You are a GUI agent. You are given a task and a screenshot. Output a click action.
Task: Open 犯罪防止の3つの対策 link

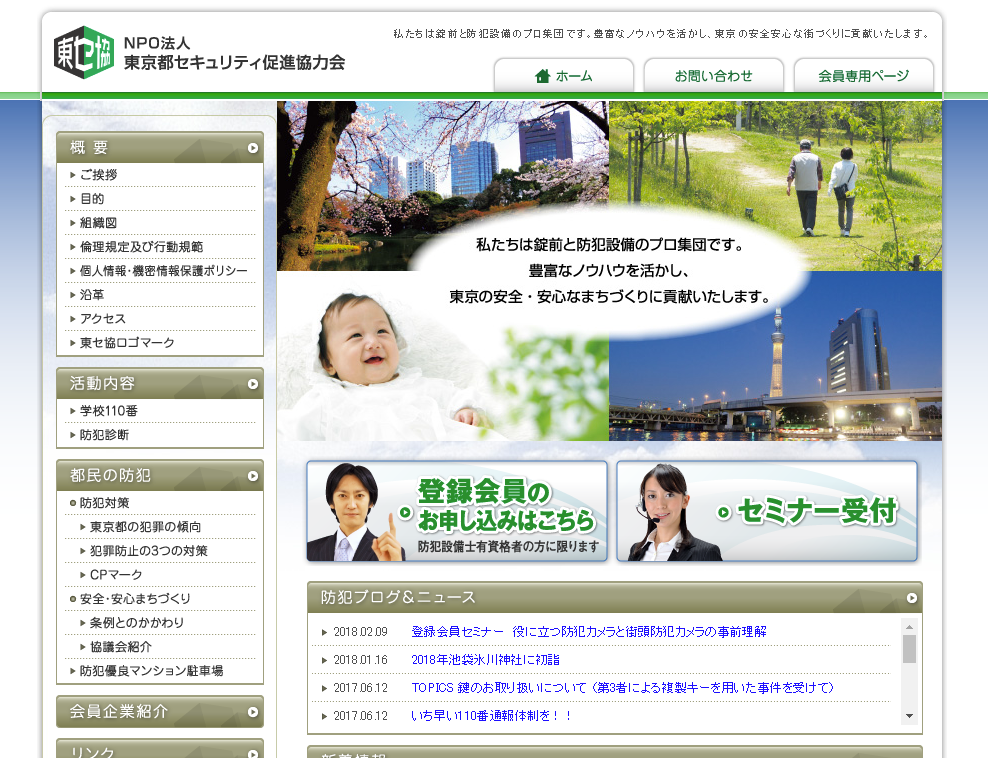pyautogui.click(x=149, y=551)
